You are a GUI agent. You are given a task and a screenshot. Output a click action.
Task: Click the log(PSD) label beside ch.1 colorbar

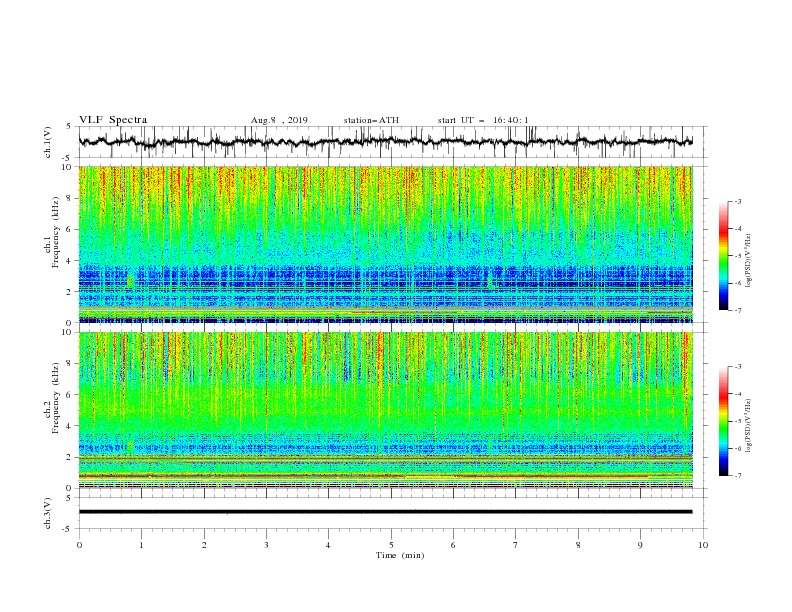(748, 261)
